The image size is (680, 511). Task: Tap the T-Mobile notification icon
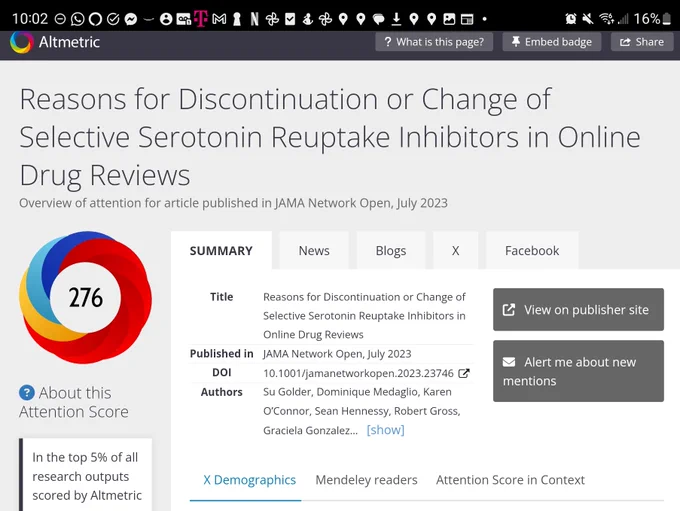(201, 19)
